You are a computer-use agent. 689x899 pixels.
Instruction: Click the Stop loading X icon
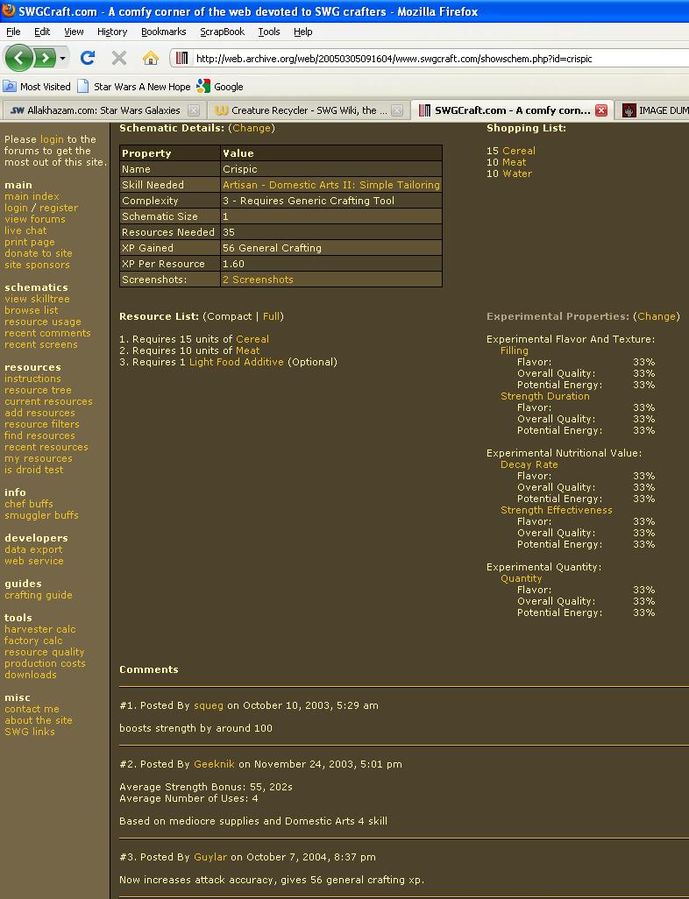(x=119, y=58)
